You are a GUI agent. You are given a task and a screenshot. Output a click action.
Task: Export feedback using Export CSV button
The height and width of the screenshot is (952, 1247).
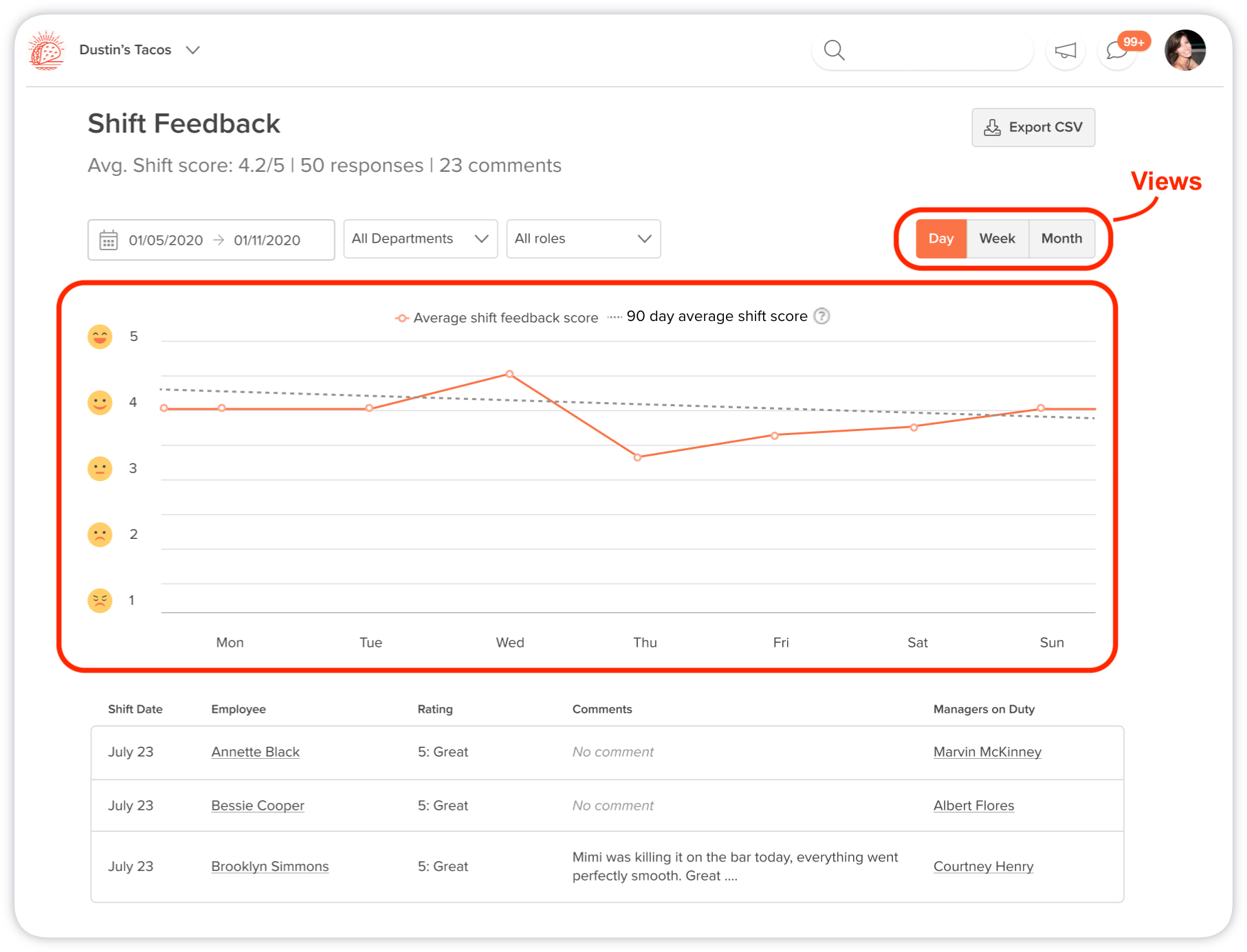1033,127
